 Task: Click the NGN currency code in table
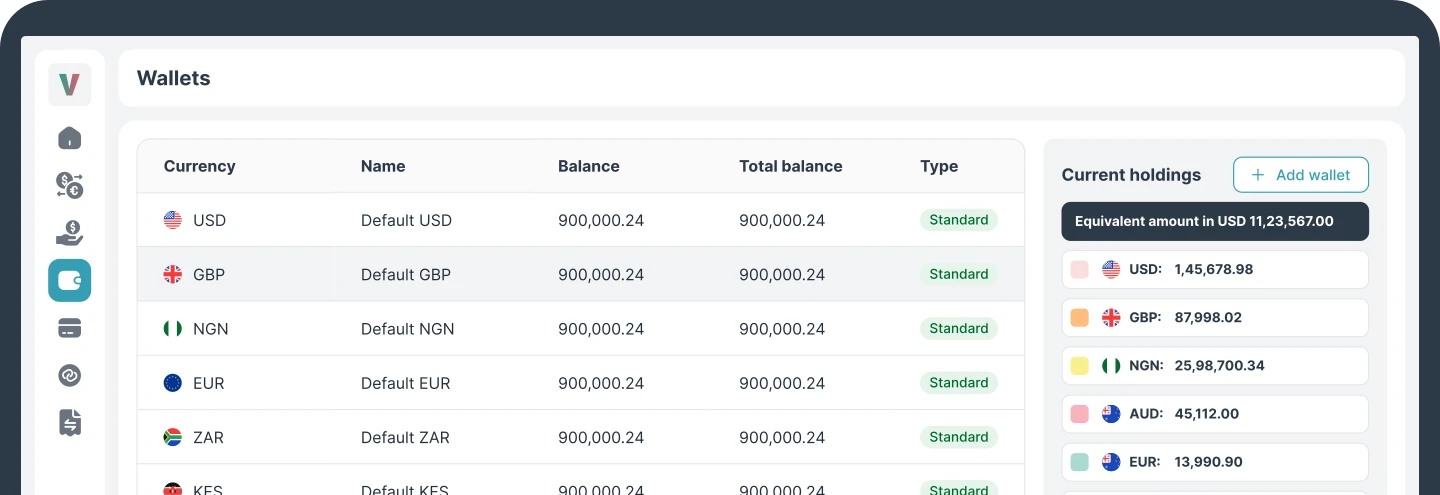(211, 328)
